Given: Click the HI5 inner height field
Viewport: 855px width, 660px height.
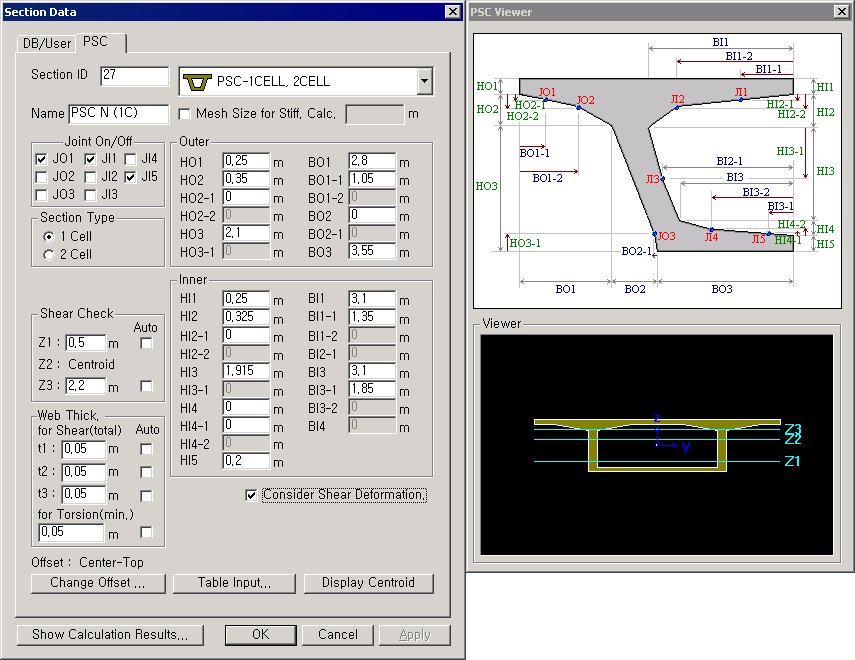Looking at the screenshot, I should pos(246,461).
